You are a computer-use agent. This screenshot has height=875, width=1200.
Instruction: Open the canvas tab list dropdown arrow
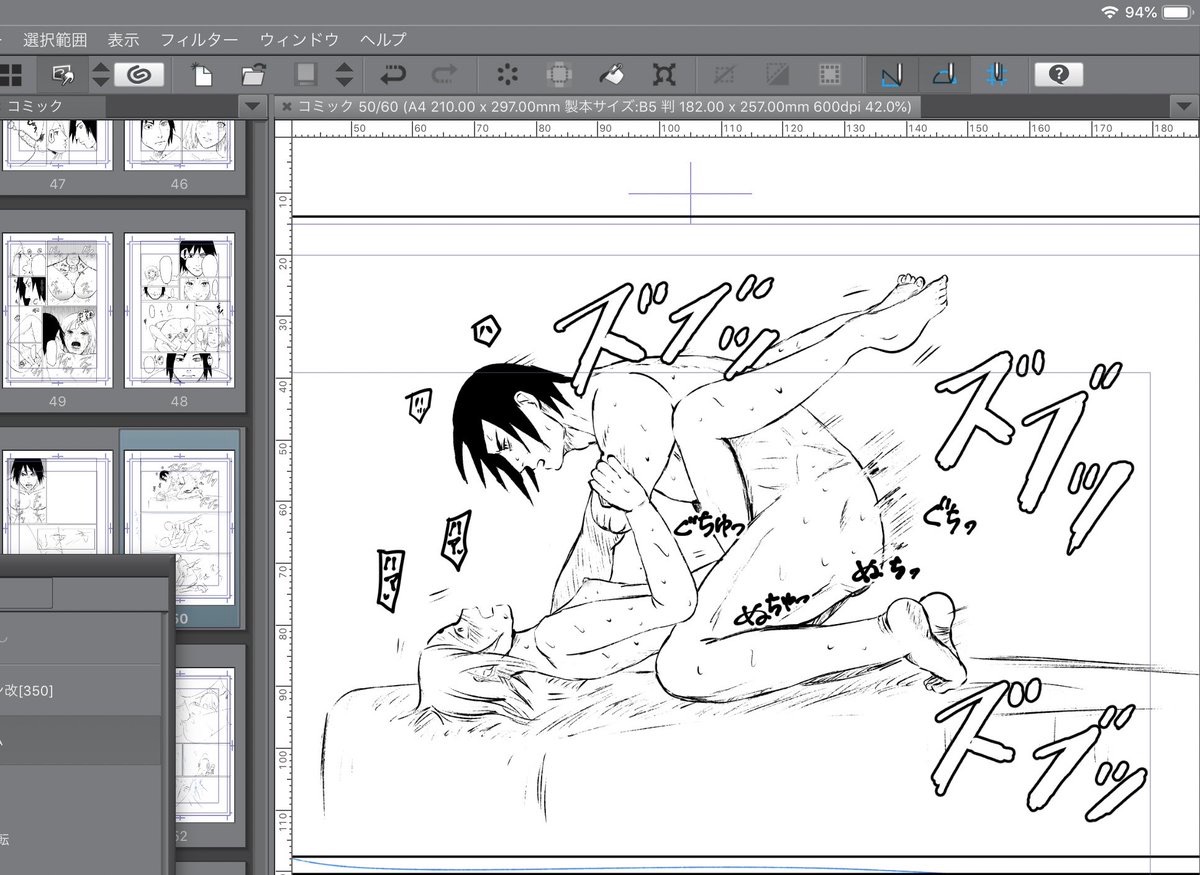tap(1186, 106)
